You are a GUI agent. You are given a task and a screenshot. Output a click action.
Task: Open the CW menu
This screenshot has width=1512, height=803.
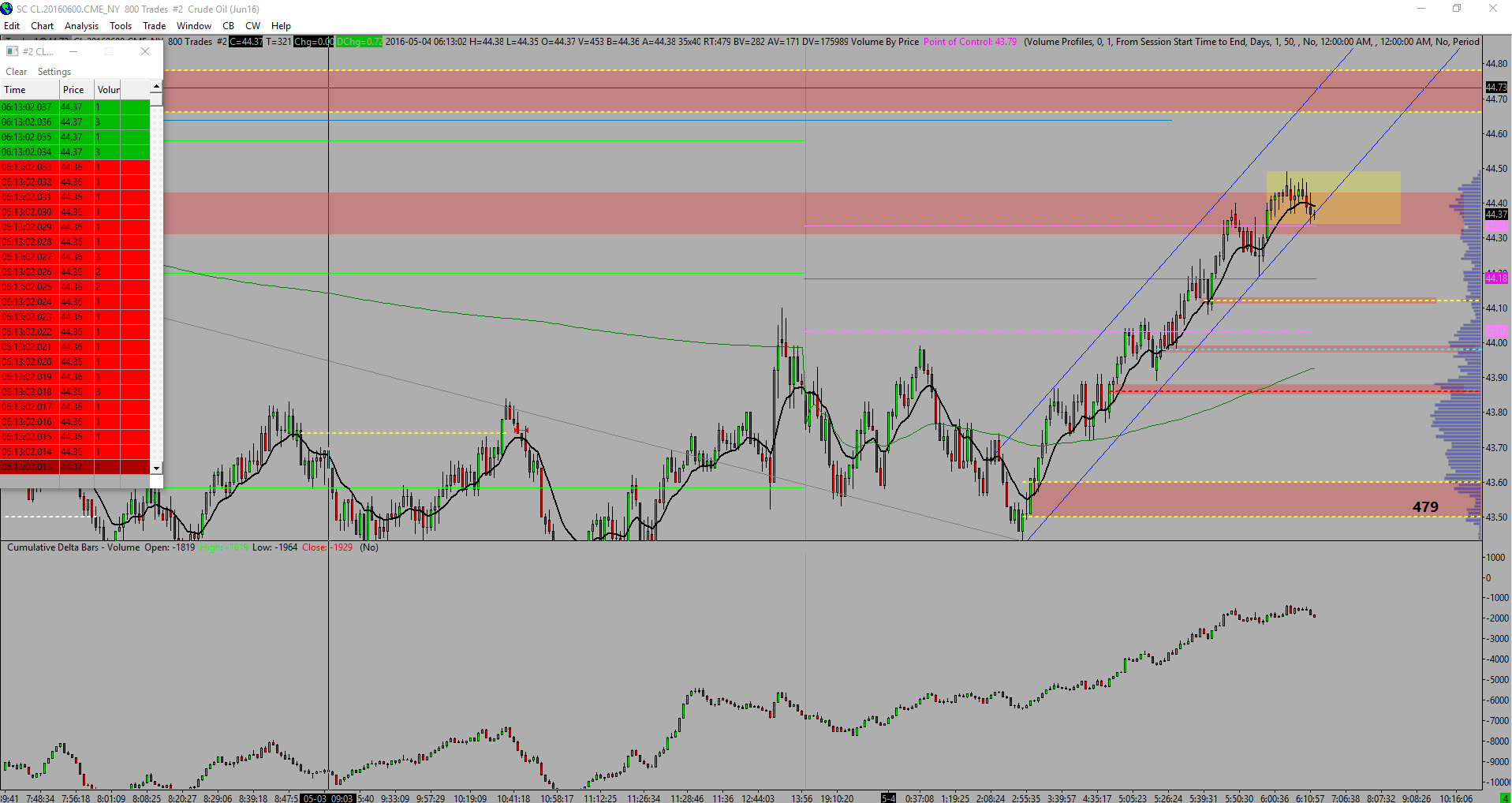(x=253, y=26)
